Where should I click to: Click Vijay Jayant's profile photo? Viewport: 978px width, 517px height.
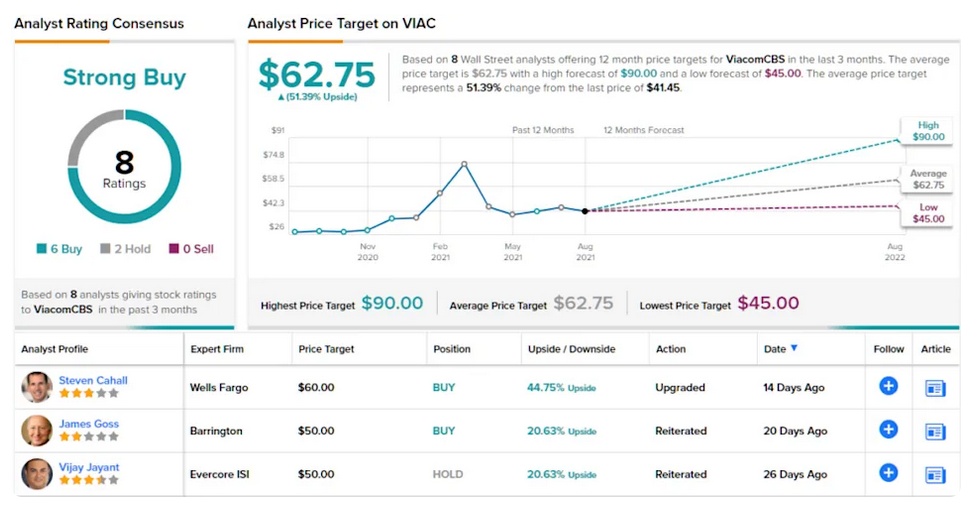tap(37, 473)
